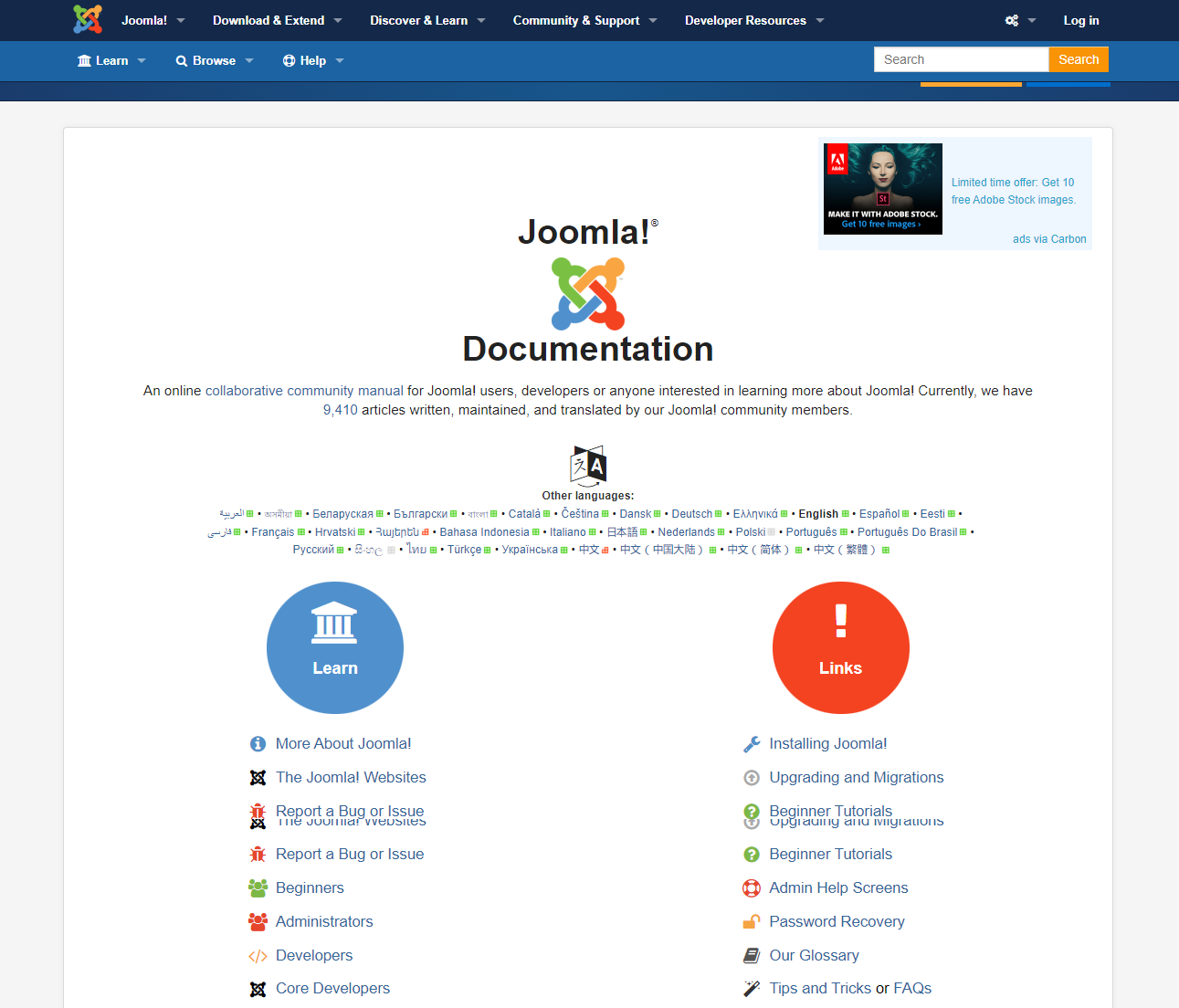Click the gears settings icon in top navbar
This screenshot has width=1179, height=1008.
(x=1012, y=20)
